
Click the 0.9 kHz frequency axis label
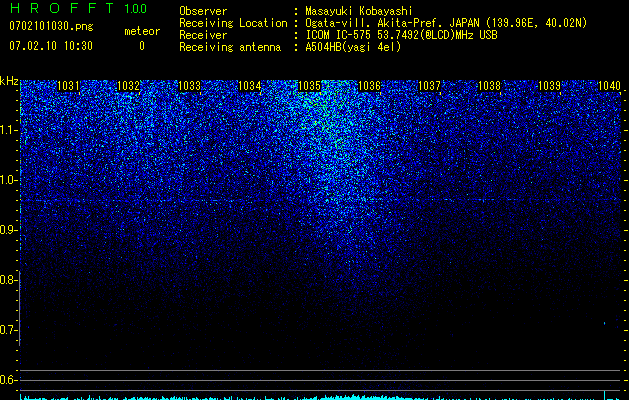click(8, 230)
